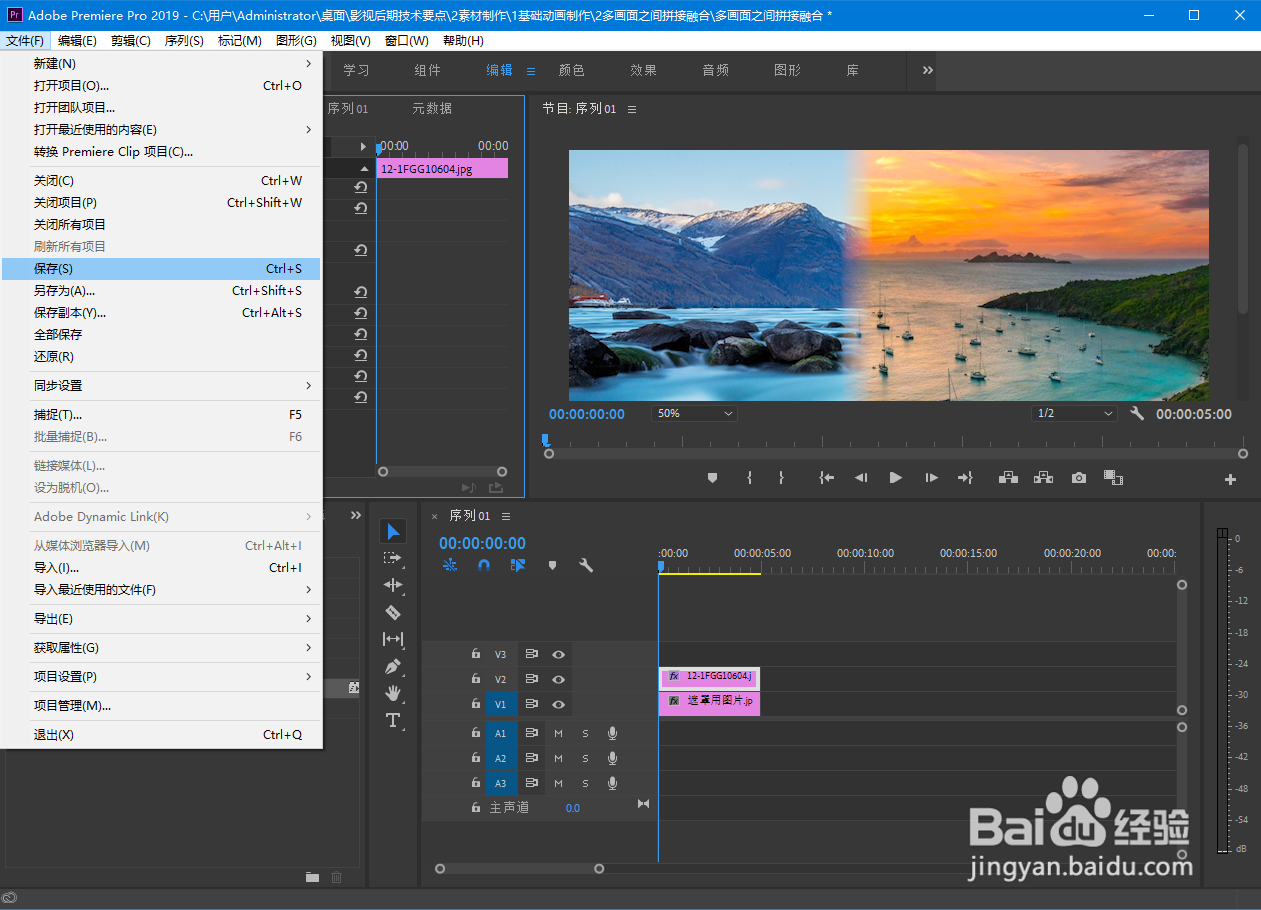This screenshot has height=910, width=1261.
Task: Select the Razor tool
Action: tap(393, 612)
